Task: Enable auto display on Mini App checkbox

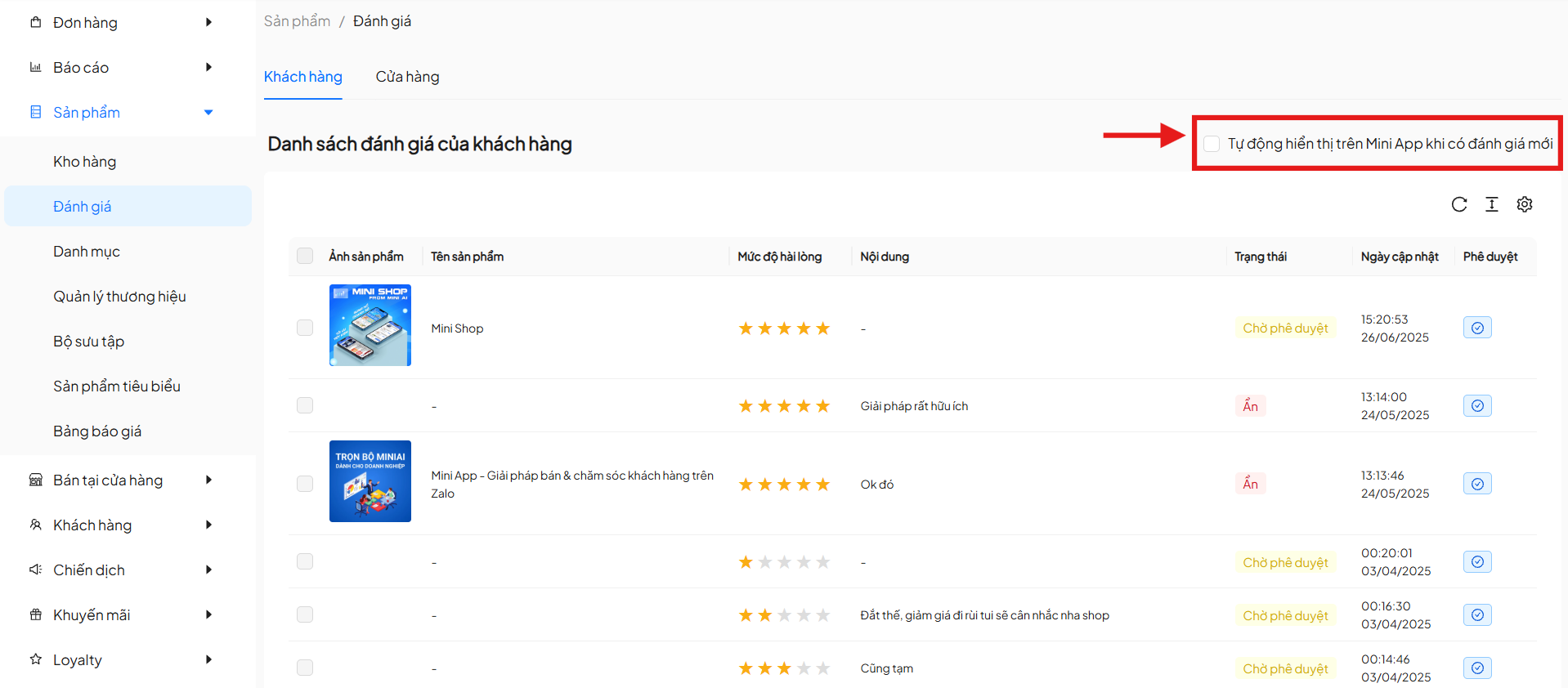Action: coord(1212,144)
